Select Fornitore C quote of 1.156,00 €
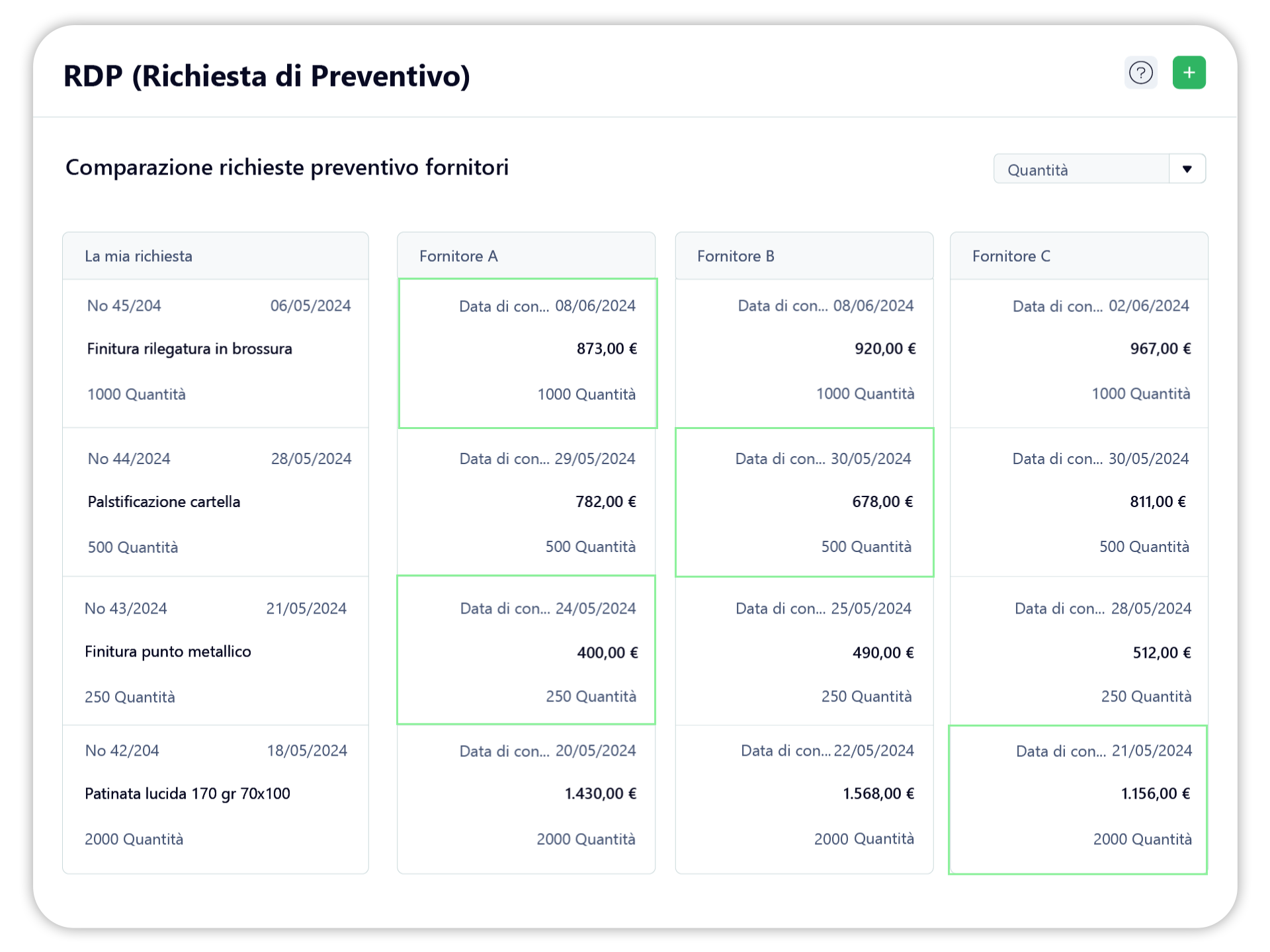 click(1078, 800)
